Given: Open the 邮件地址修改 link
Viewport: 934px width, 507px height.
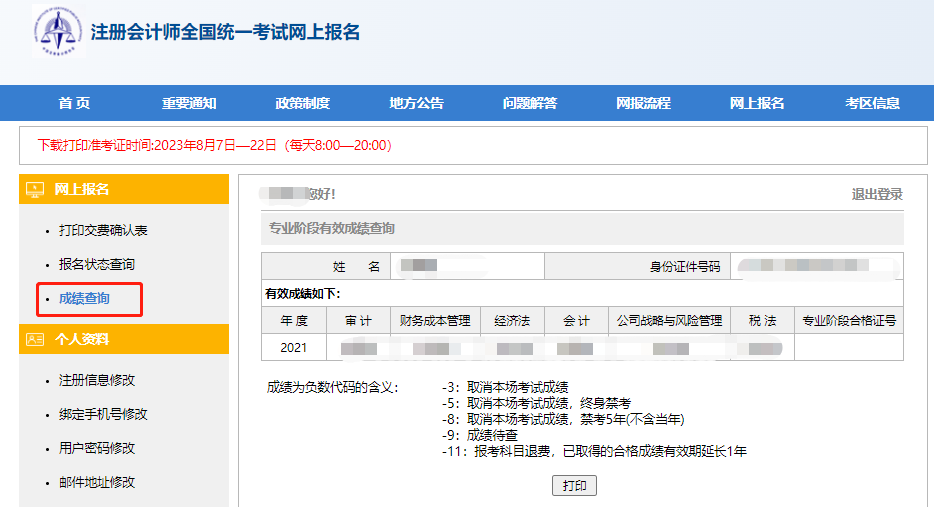Looking at the screenshot, I should (96, 482).
